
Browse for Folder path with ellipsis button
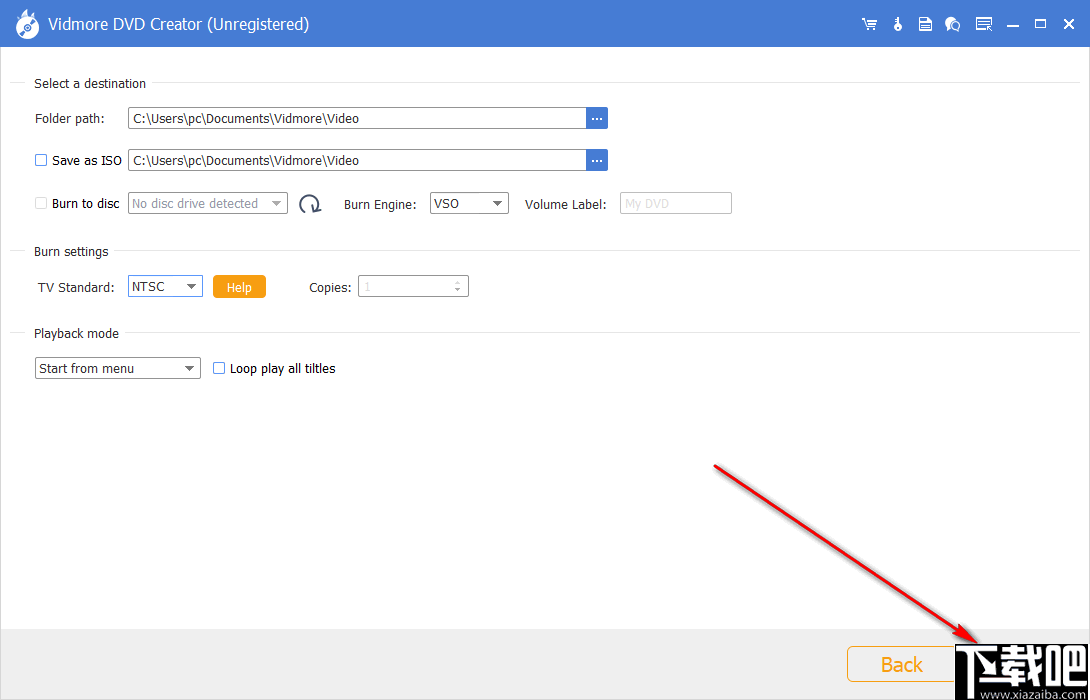(x=597, y=118)
